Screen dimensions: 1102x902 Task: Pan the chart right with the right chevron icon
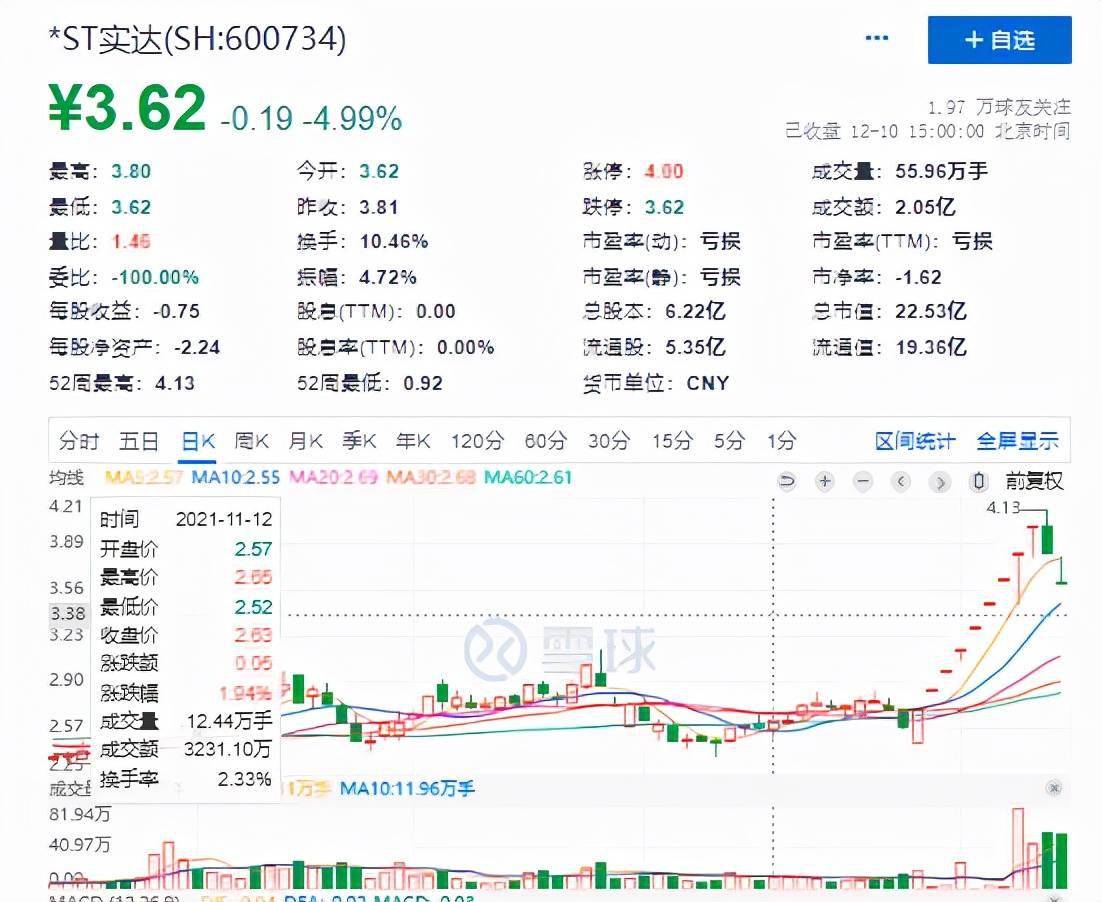tap(939, 481)
